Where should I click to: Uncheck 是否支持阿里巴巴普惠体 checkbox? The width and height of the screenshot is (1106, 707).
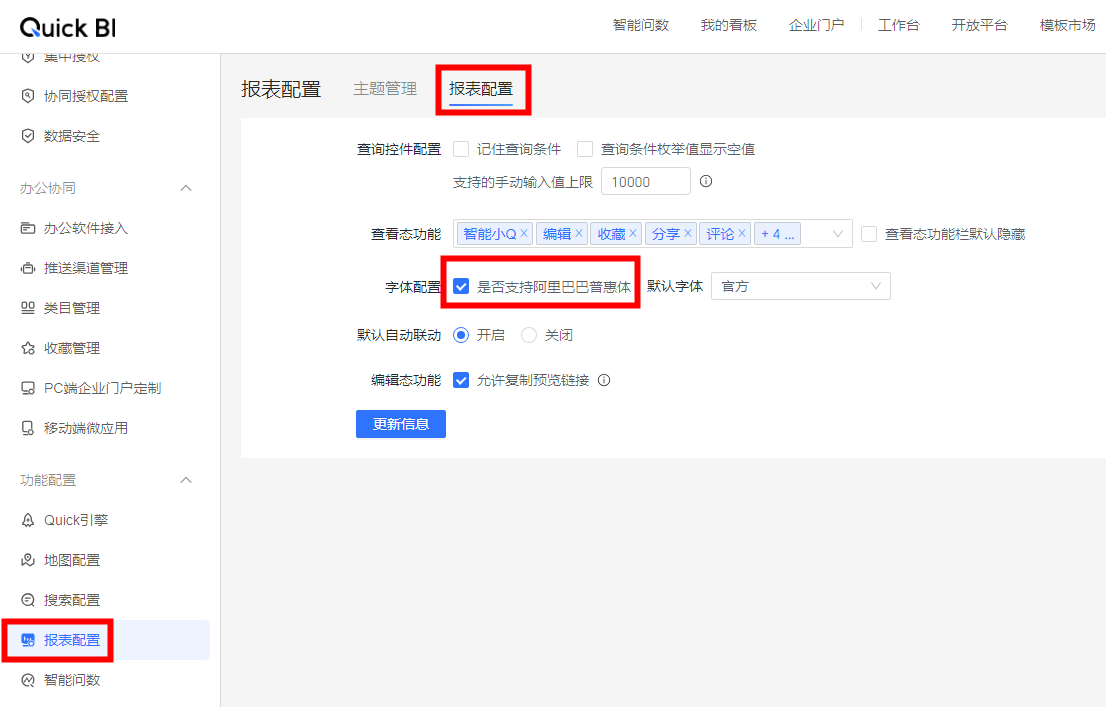(461, 286)
